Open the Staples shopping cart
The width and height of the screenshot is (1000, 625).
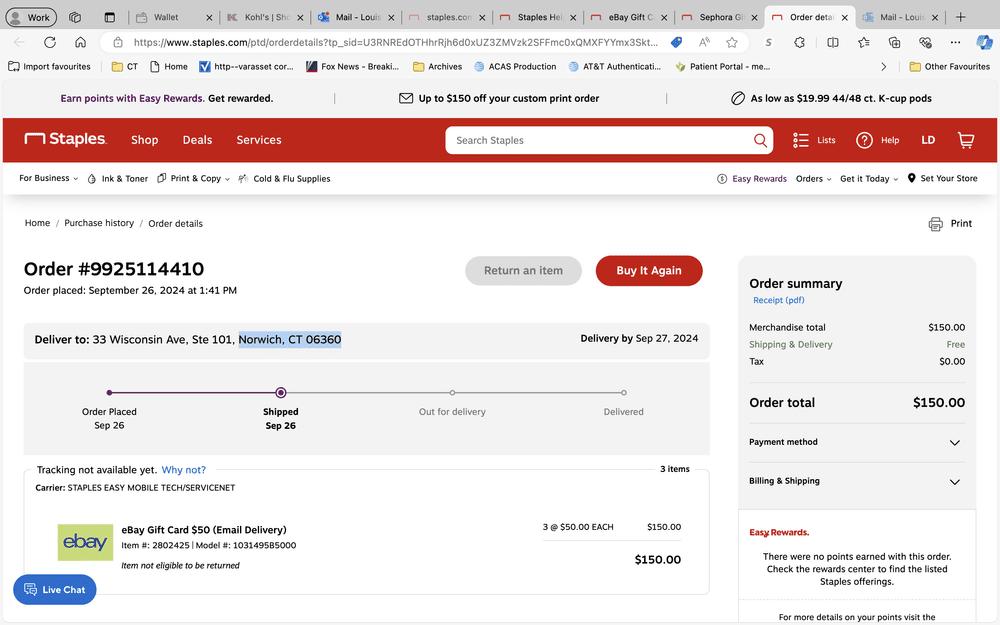click(x=966, y=140)
